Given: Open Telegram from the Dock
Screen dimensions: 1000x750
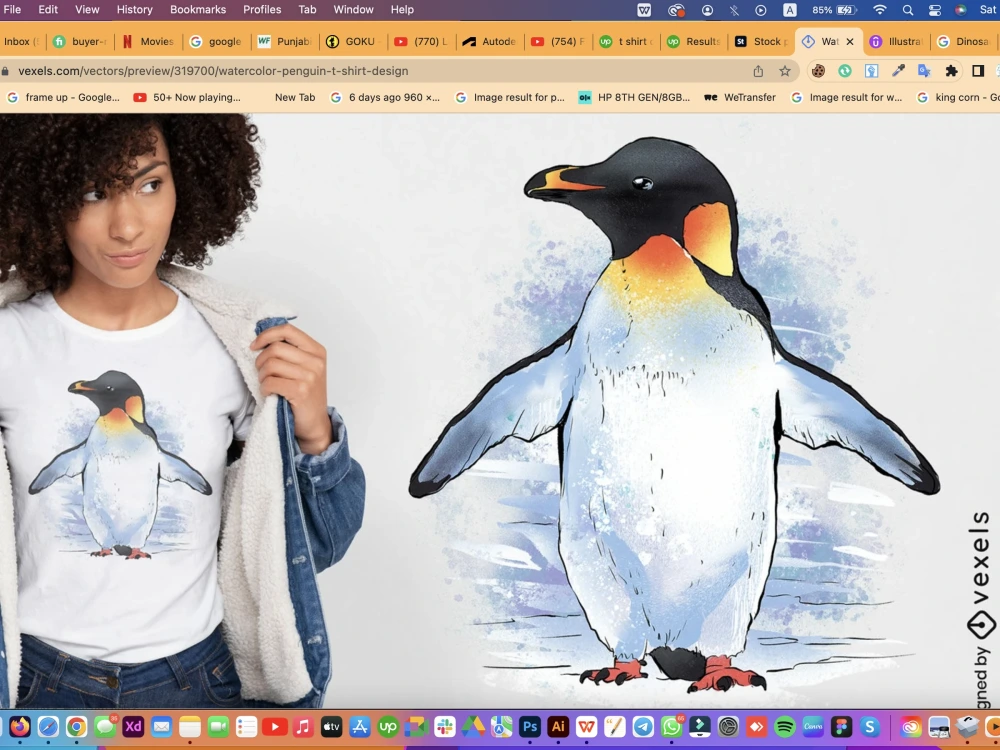Looking at the screenshot, I should click(643, 726).
